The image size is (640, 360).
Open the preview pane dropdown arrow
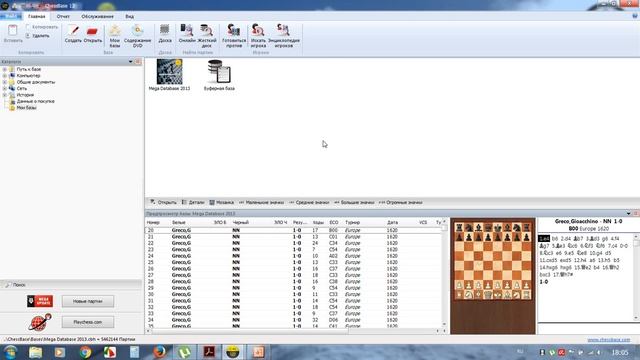[x=628, y=213]
